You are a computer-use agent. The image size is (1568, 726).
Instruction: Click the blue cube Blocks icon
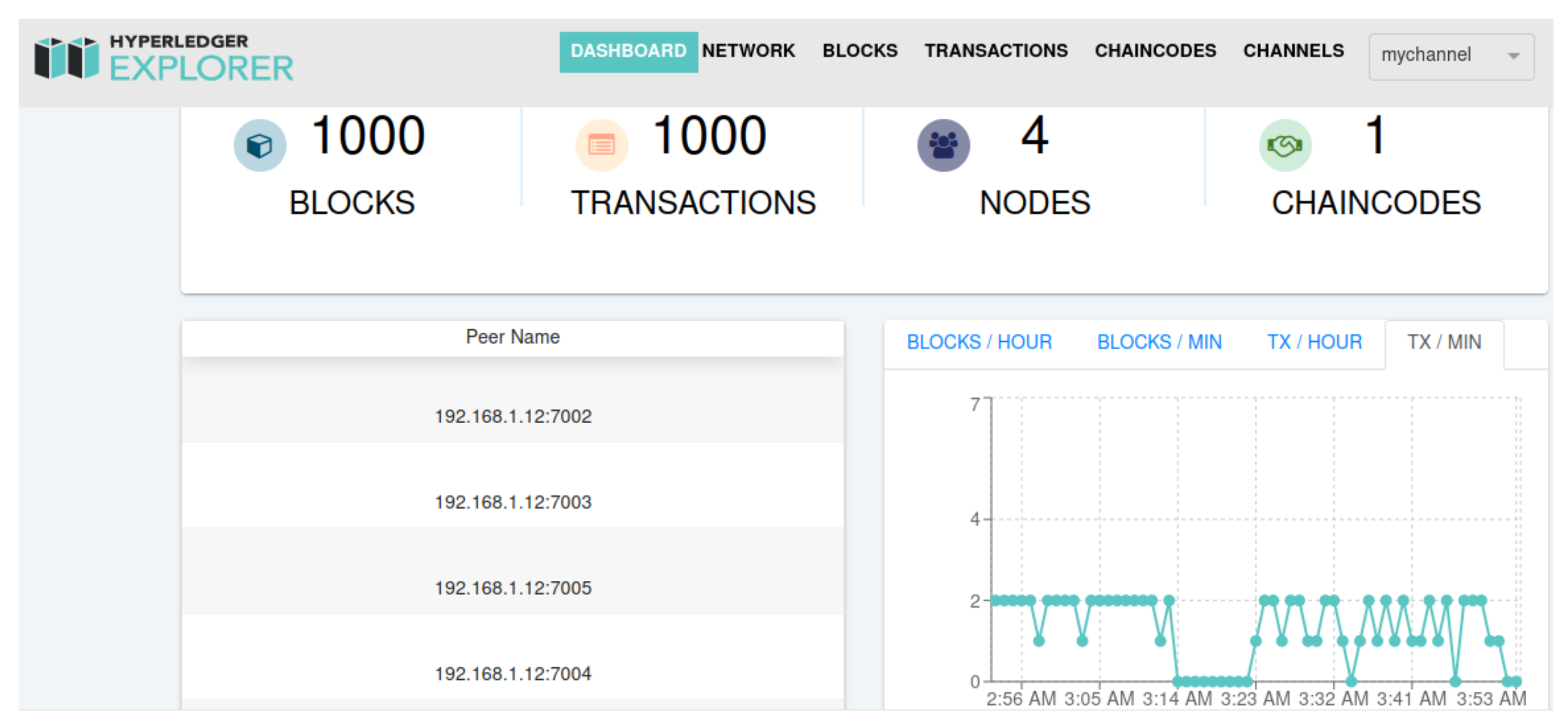(x=260, y=146)
